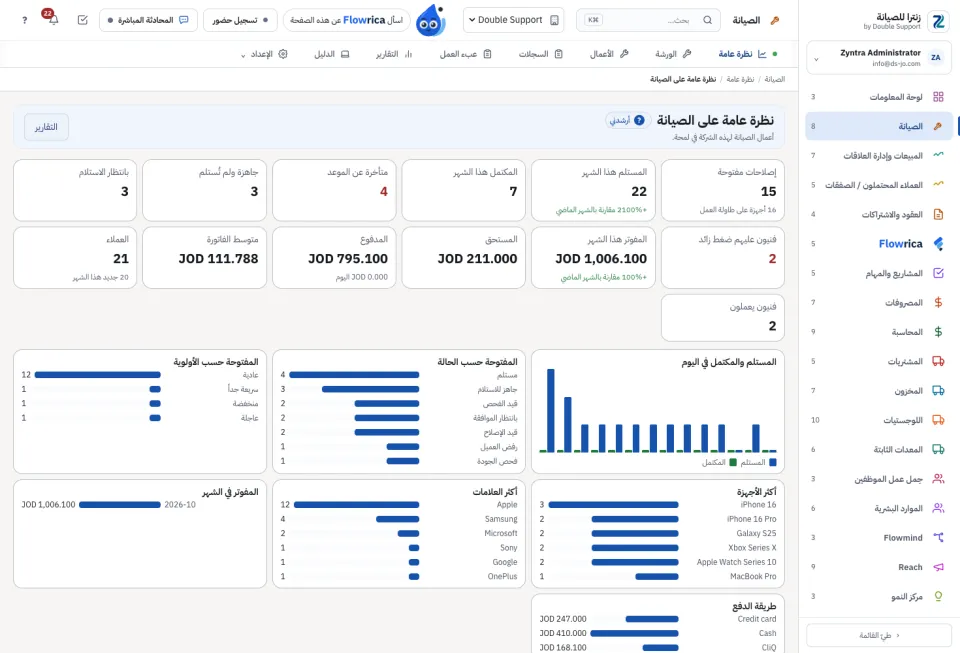Click the blue truck icon for المخزون
The width and height of the screenshot is (960, 653).
point(938,390)
